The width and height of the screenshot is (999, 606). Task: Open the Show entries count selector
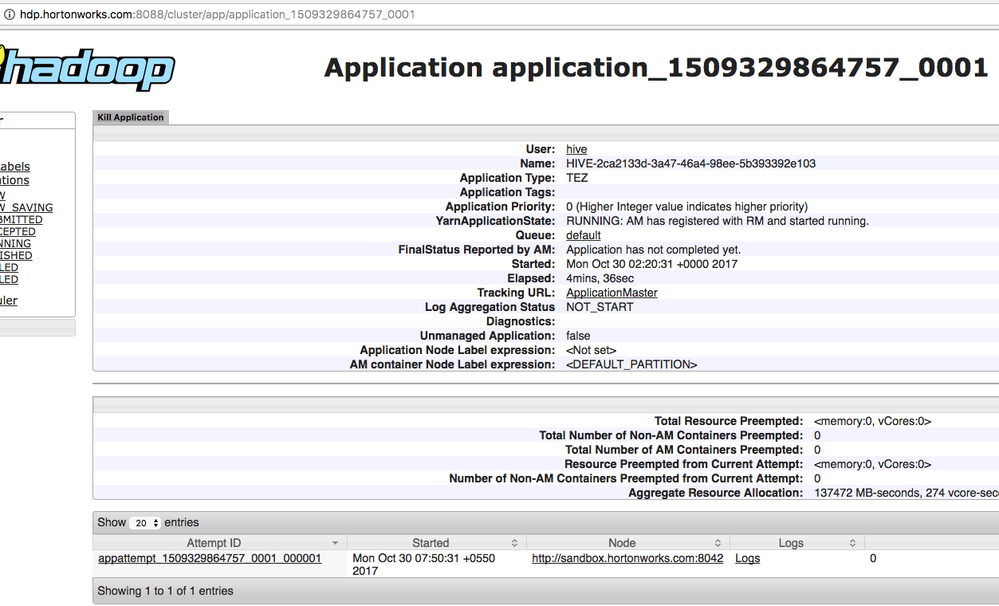point(144,522)
